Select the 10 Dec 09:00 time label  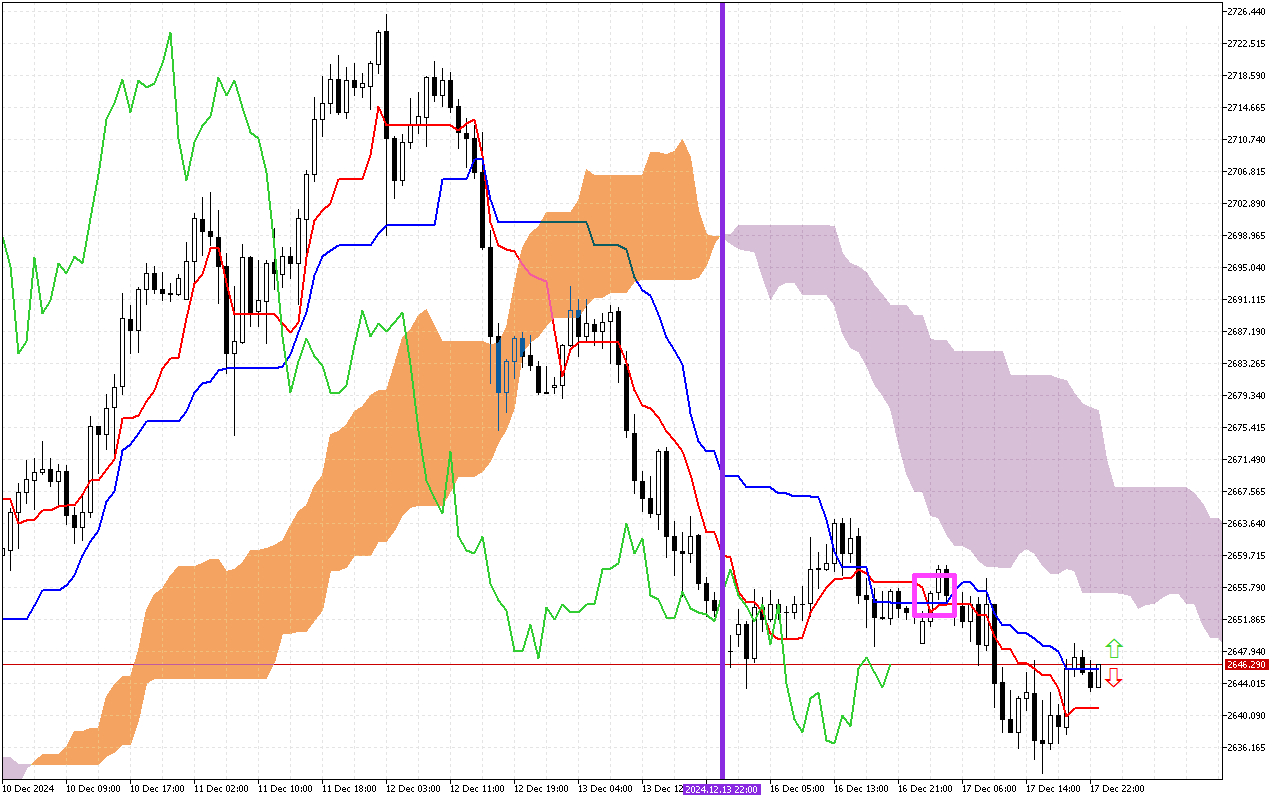coord(92,789)
